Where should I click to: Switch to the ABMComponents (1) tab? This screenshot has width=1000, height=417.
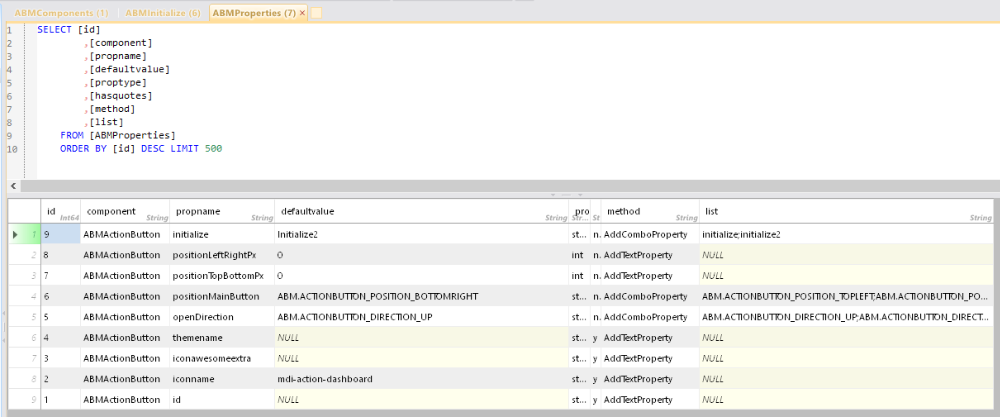(x=61, y=13)
